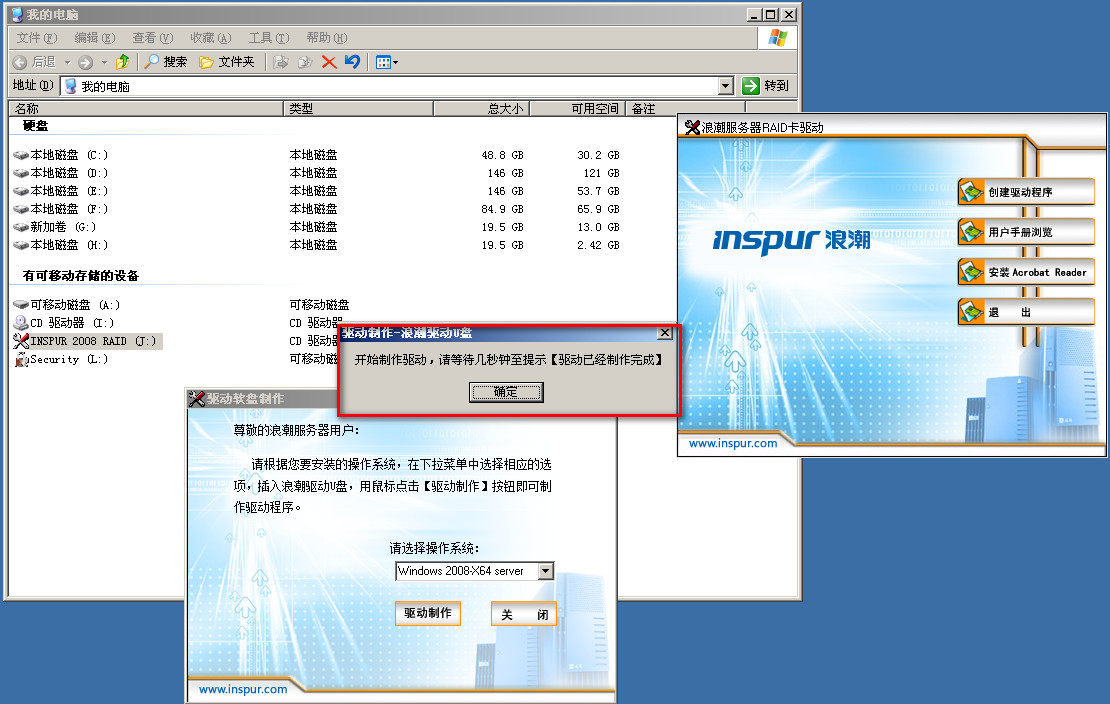Open the 查看(V) menu
Viewport: 1110px width, 704px height.
(153, 38)
